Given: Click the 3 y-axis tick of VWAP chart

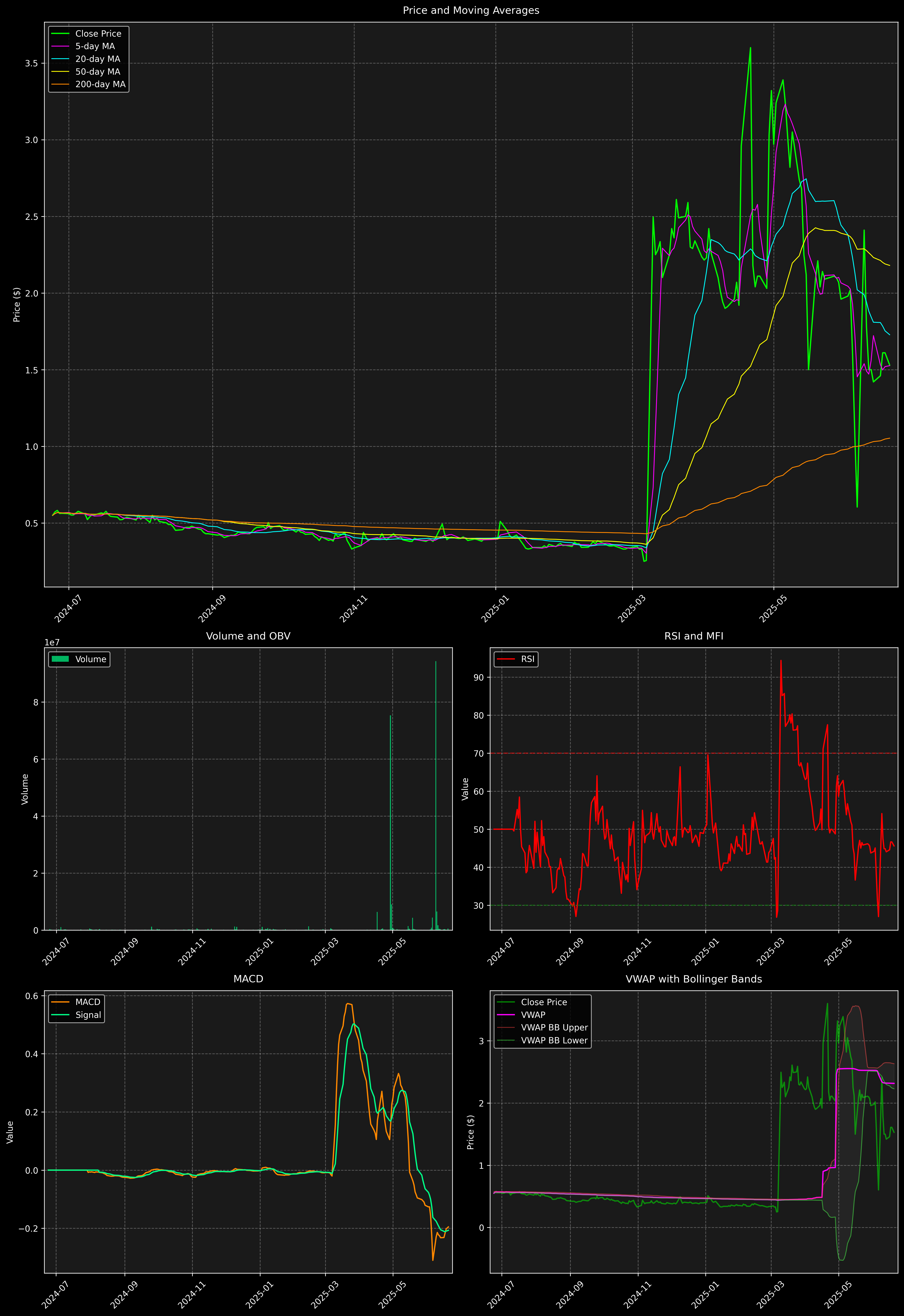Looking at the screenshot, I should click(482, 1041).
